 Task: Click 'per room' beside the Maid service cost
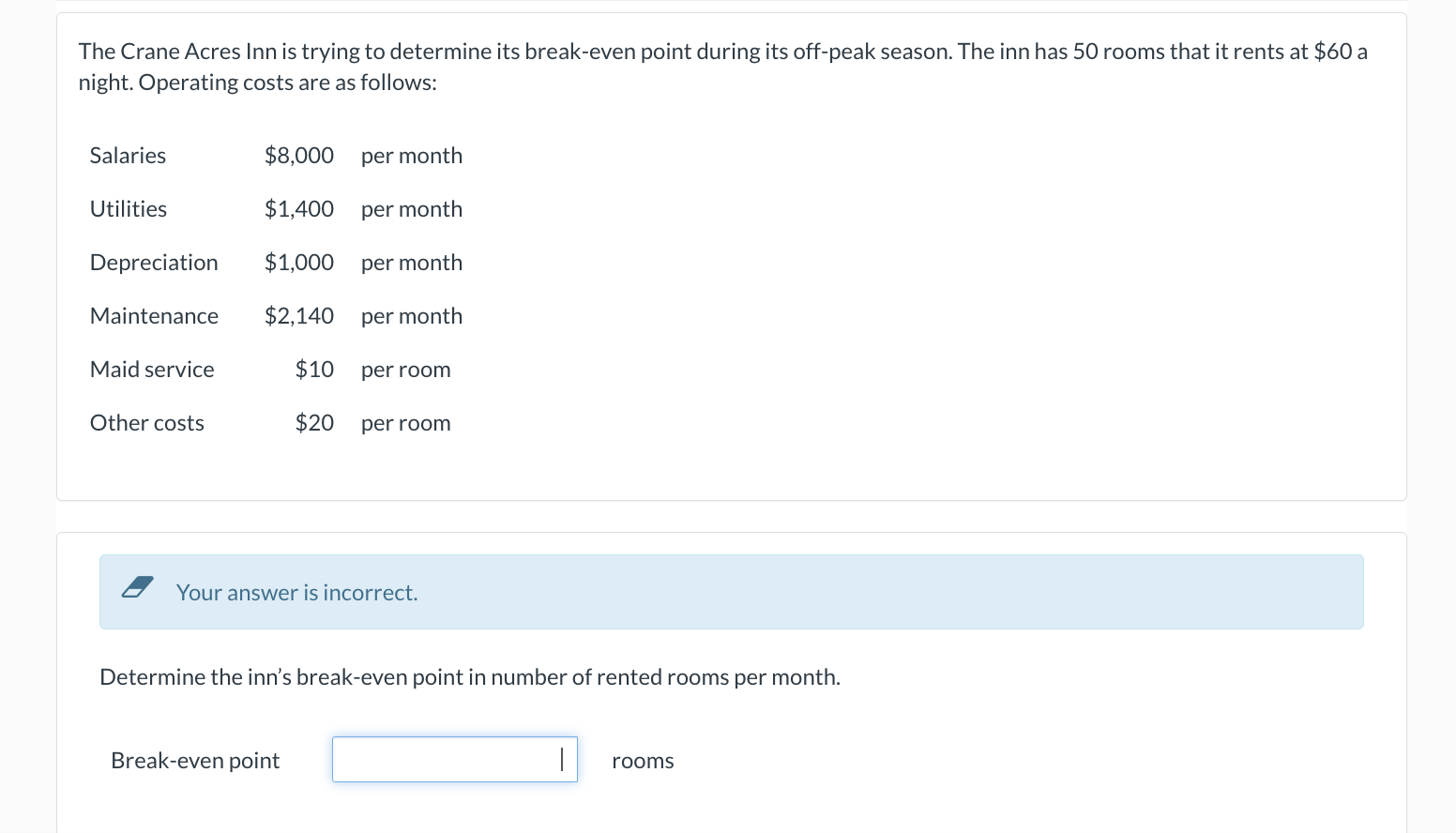click(405, 371)
